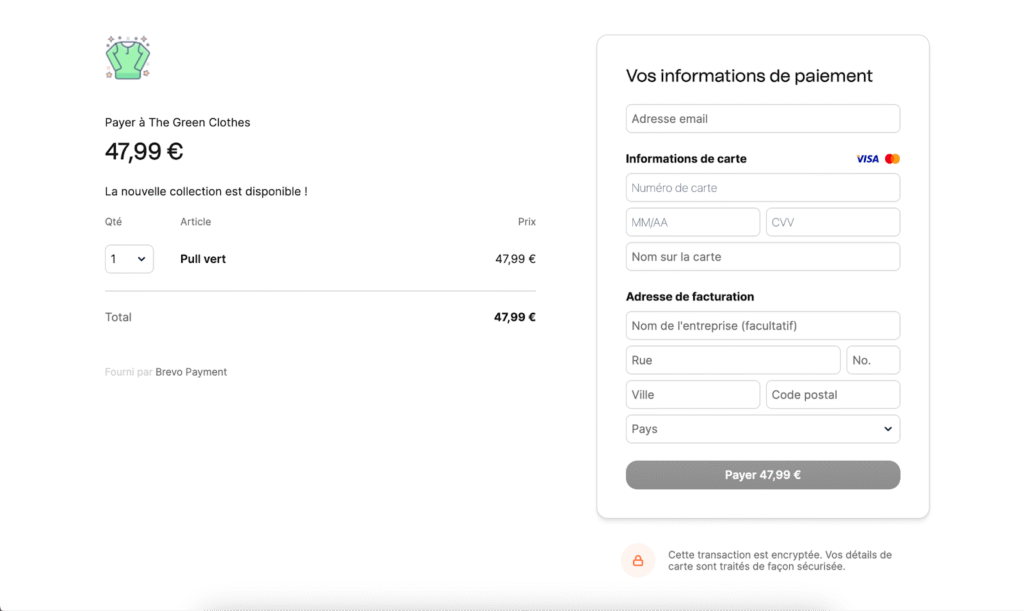Select the Rue street field
Viewport: 1024px width, 611px height.
click(733, 360)
